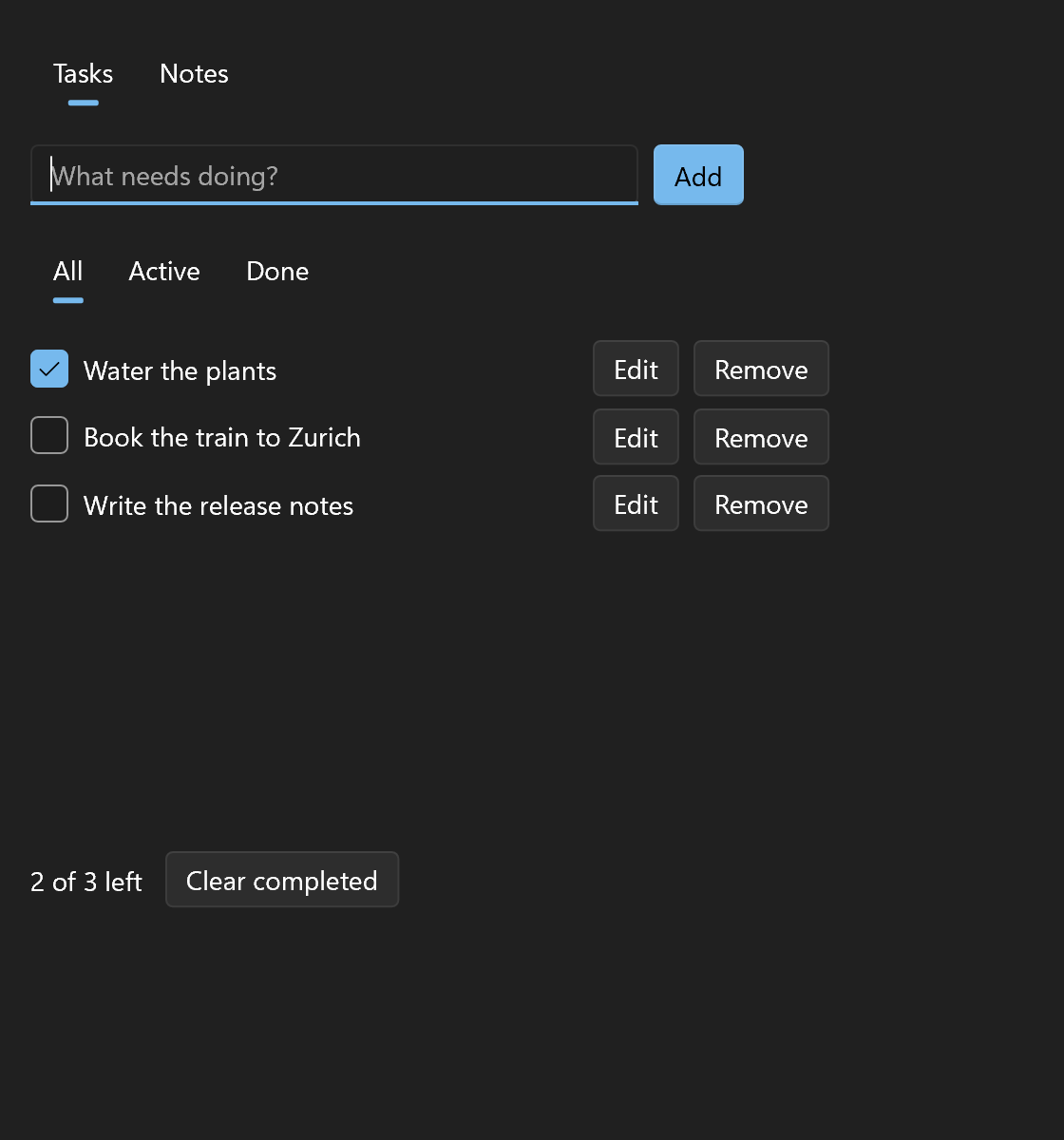This screenshot has width=1064, height=1140.
Task: Click the Add button
Action: coord(698,175)
